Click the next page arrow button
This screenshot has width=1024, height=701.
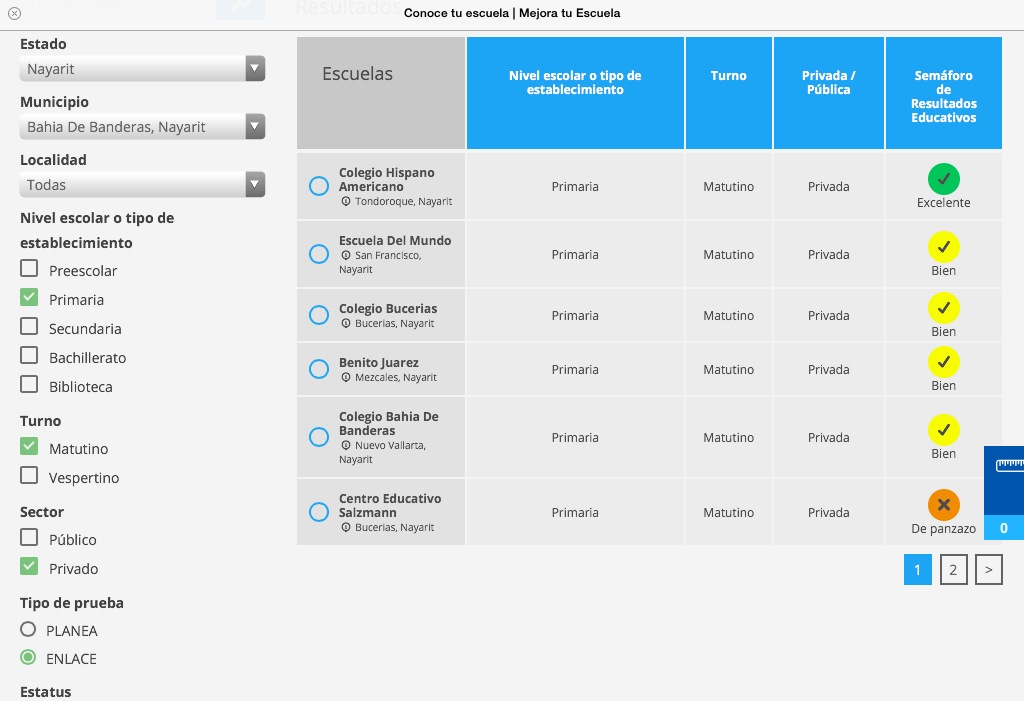point(988,570)
